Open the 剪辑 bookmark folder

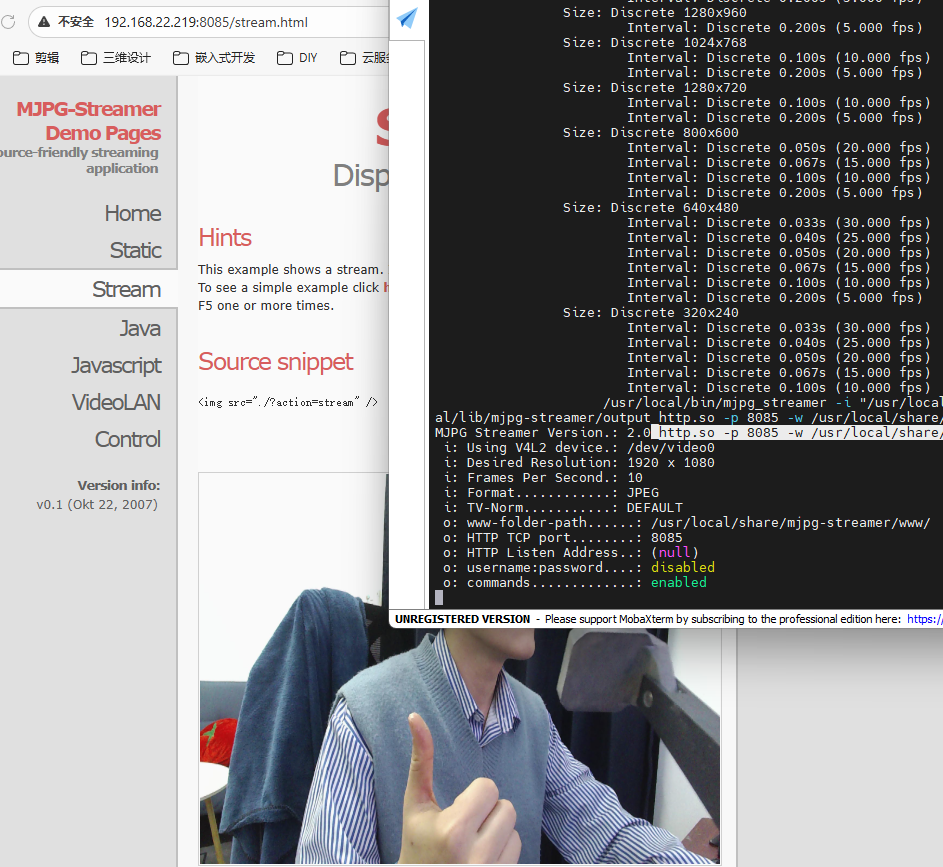[x=37, y=58]
